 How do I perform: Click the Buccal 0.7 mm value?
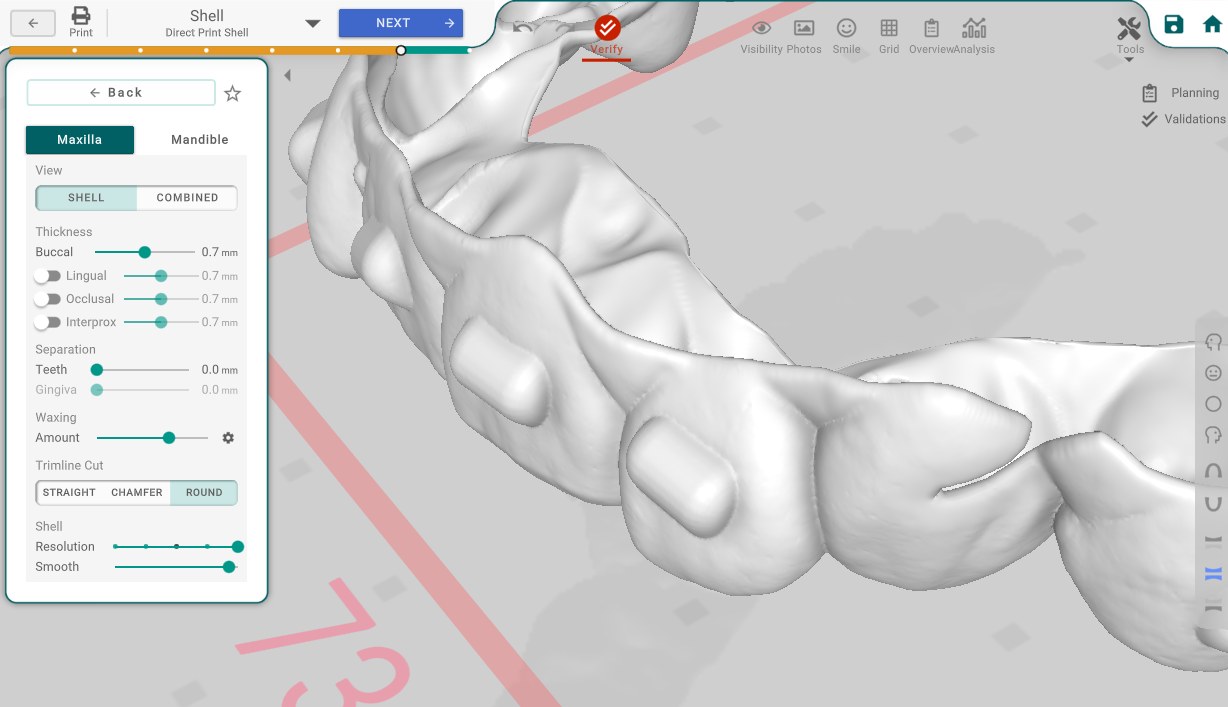point(219,253)
